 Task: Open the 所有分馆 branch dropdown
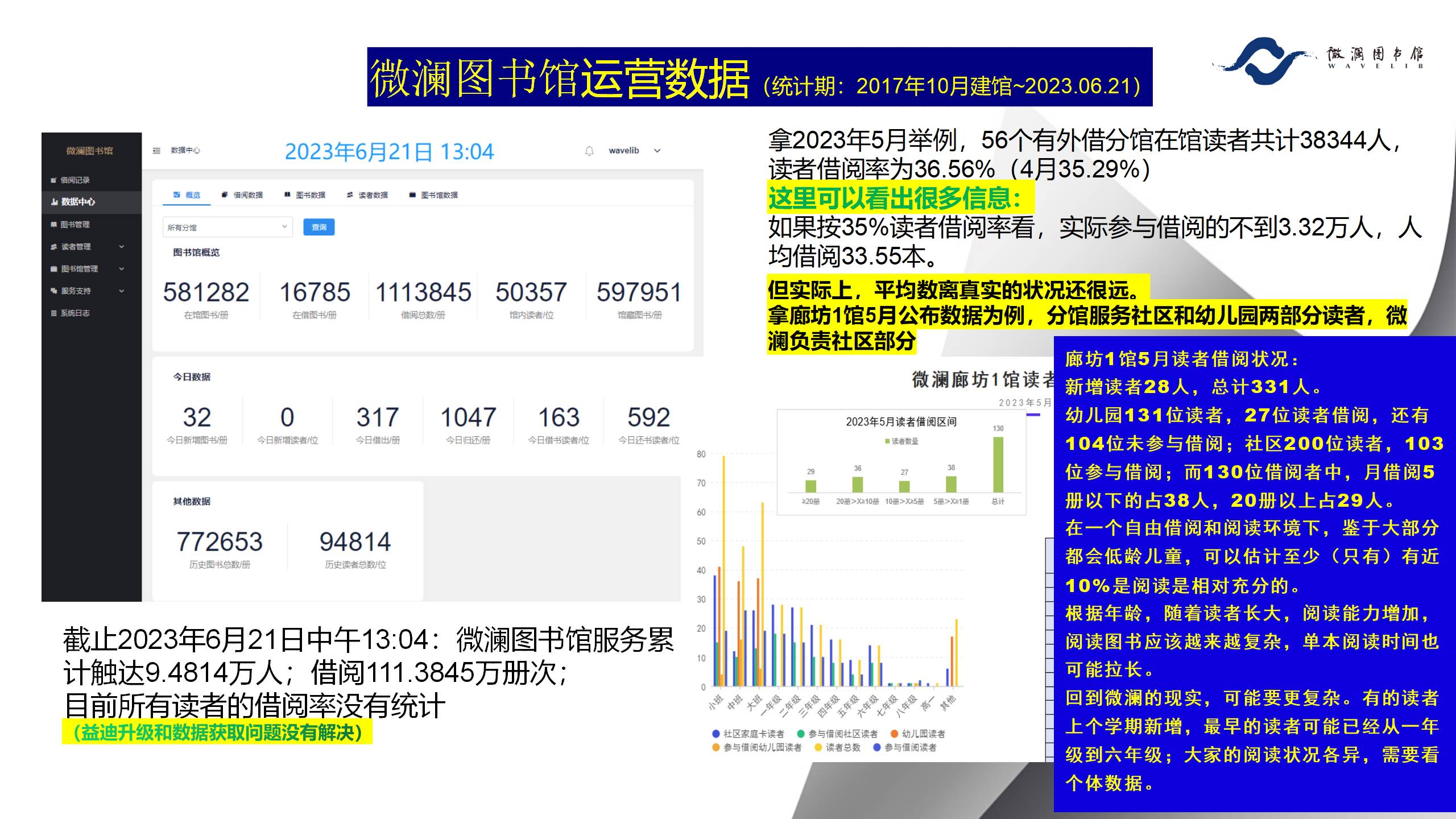coord(227,227)
